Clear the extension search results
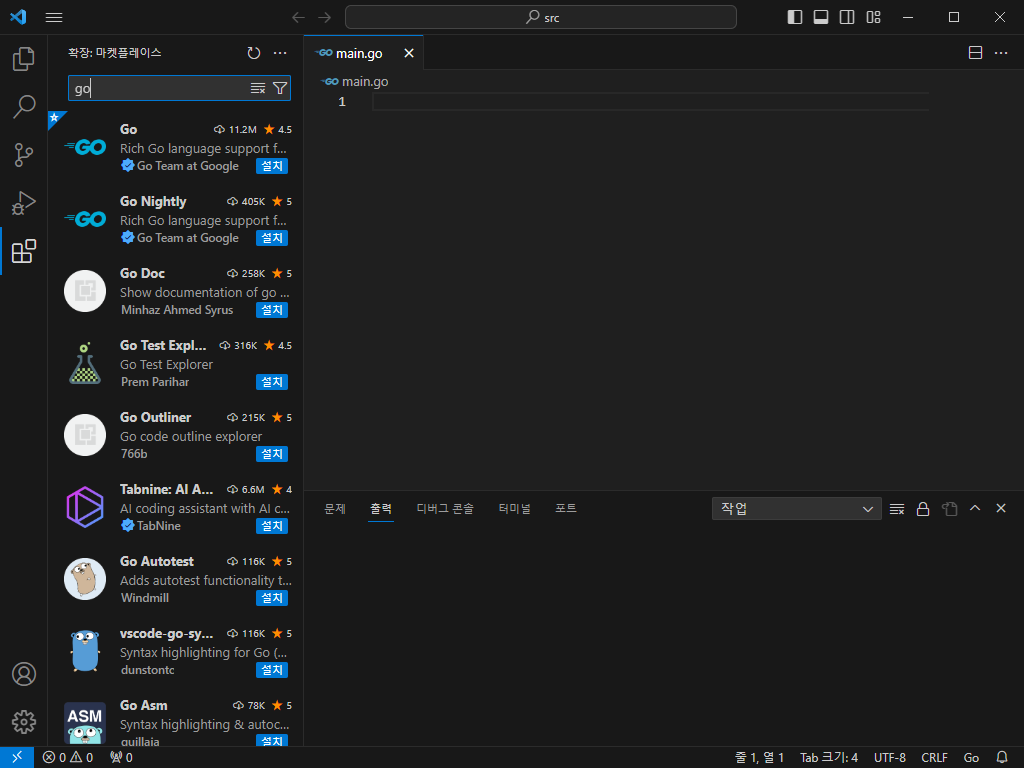Image resolution: width=1024 pixels, height=768 pixels. 258,88
